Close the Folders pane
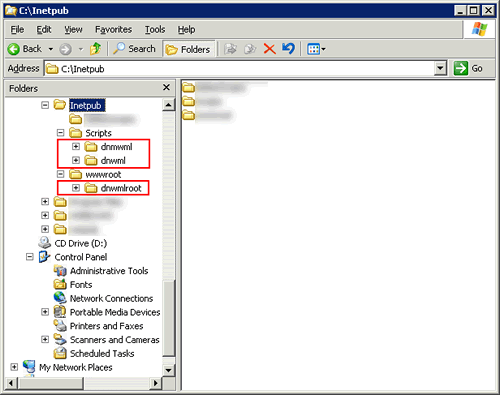500x395 pixels. click(x=166, y=87)
